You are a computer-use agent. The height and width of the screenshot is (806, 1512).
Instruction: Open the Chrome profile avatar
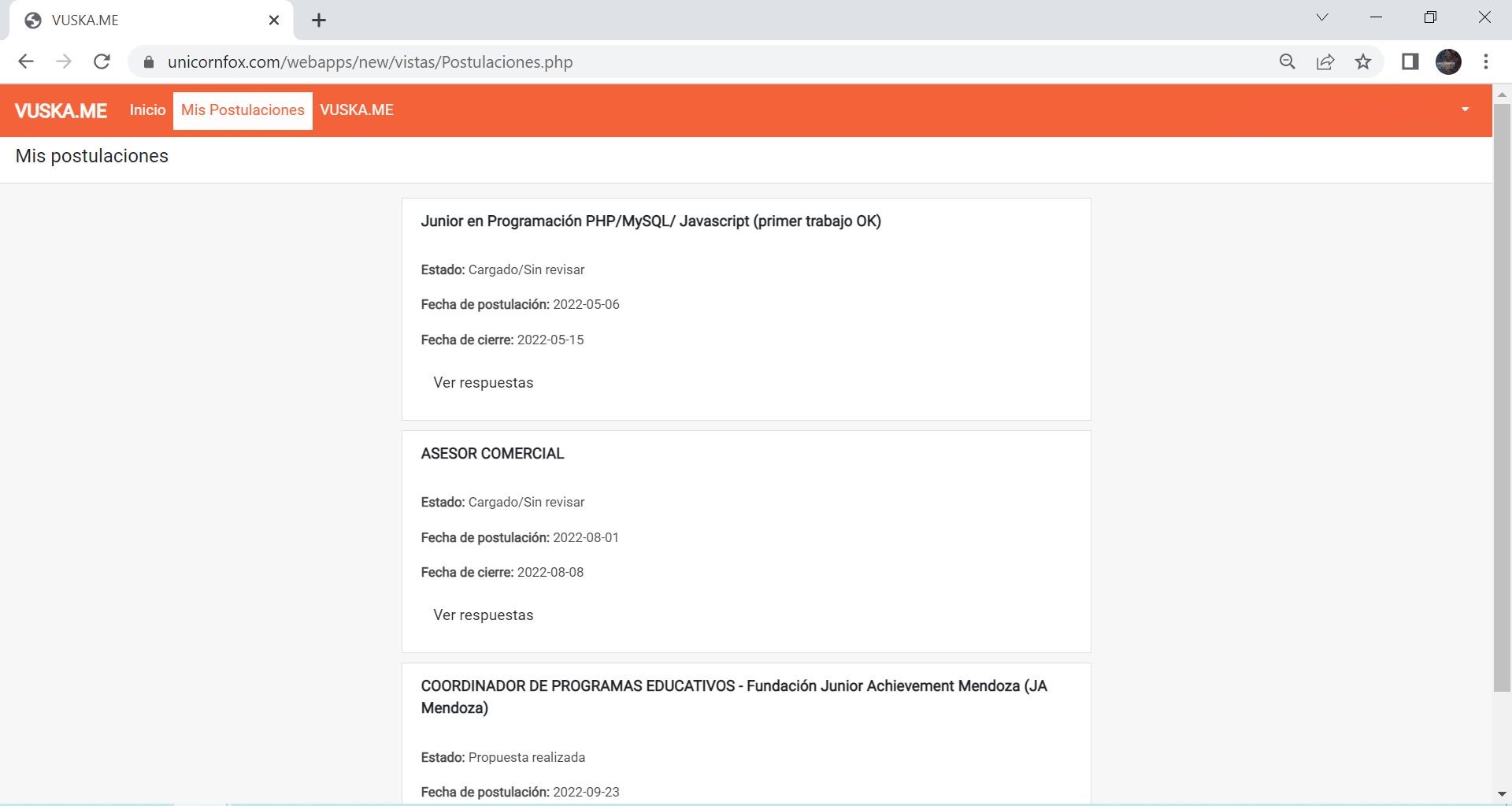(x=1448, y=61)
